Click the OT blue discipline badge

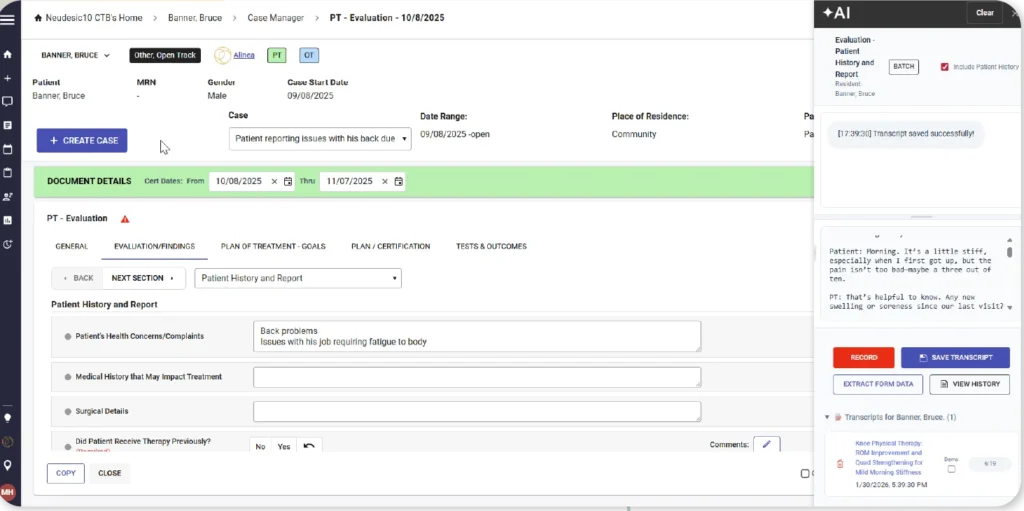[309, 56]
